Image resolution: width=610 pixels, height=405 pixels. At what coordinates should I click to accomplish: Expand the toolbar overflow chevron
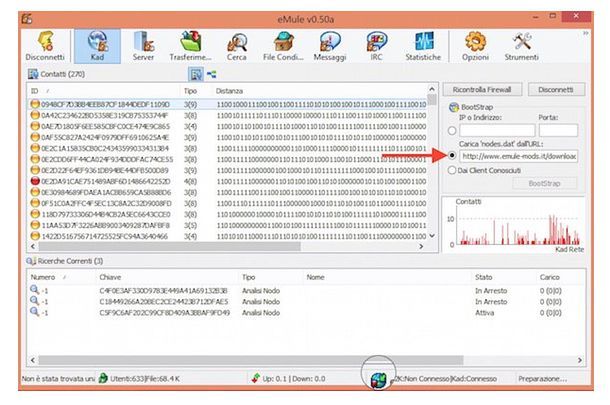585,34
